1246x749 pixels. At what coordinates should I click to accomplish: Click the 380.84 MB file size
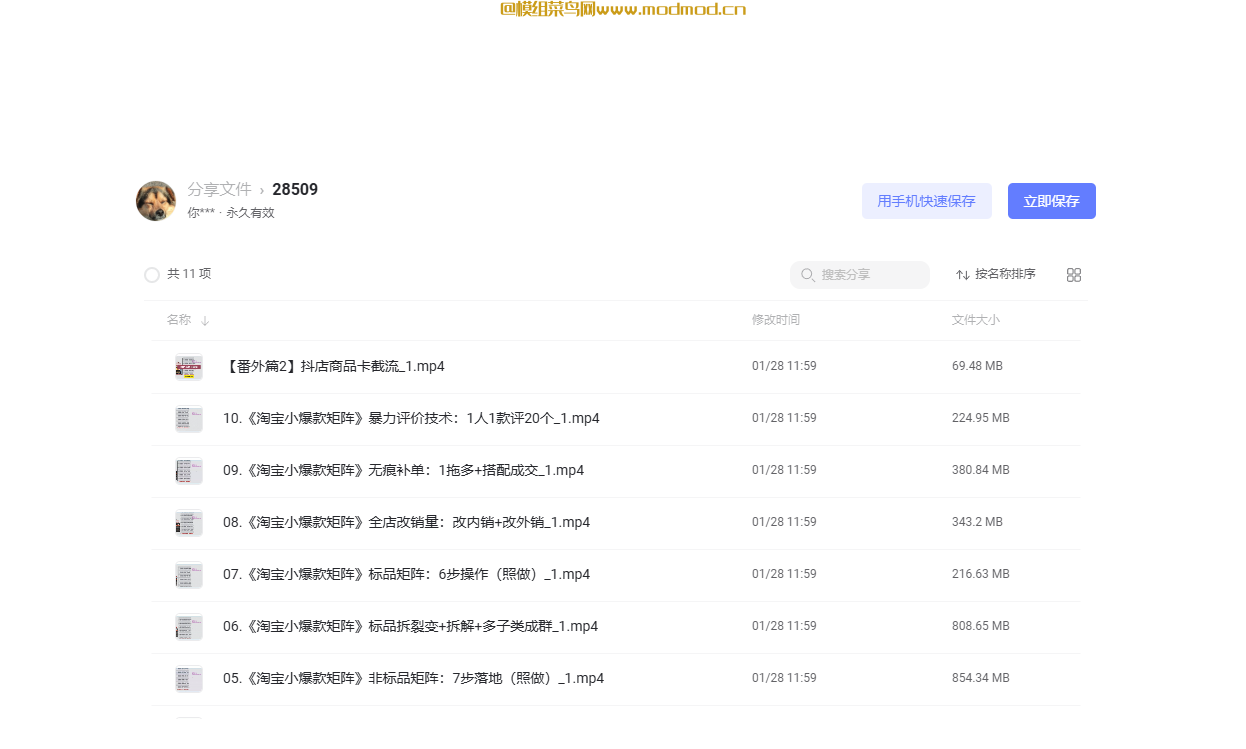tap(981, 470)
